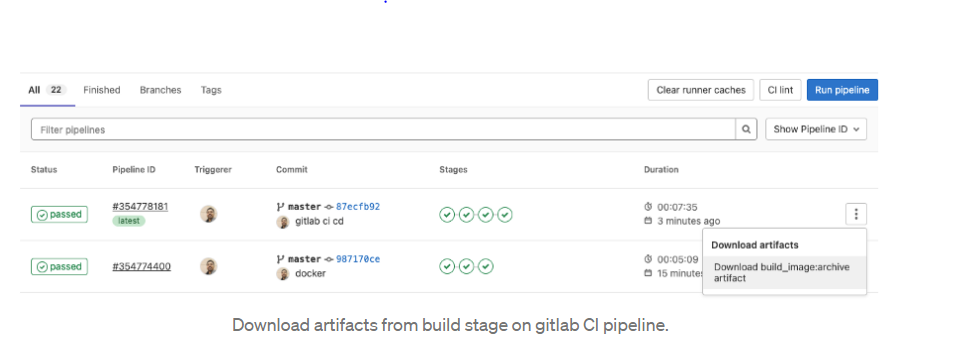
Task: Switch to the Branches tab
Action: click(x=161, y=90)
